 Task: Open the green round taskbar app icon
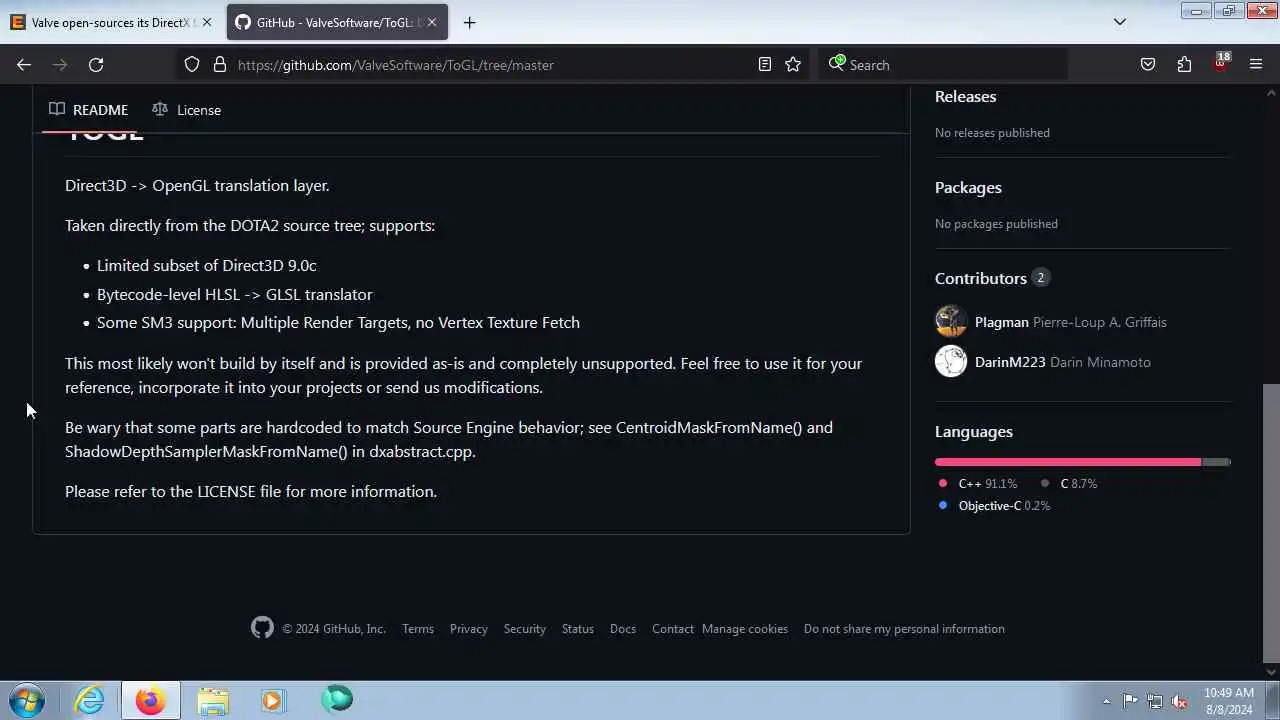pyautogui.click(x=337, y=700)
